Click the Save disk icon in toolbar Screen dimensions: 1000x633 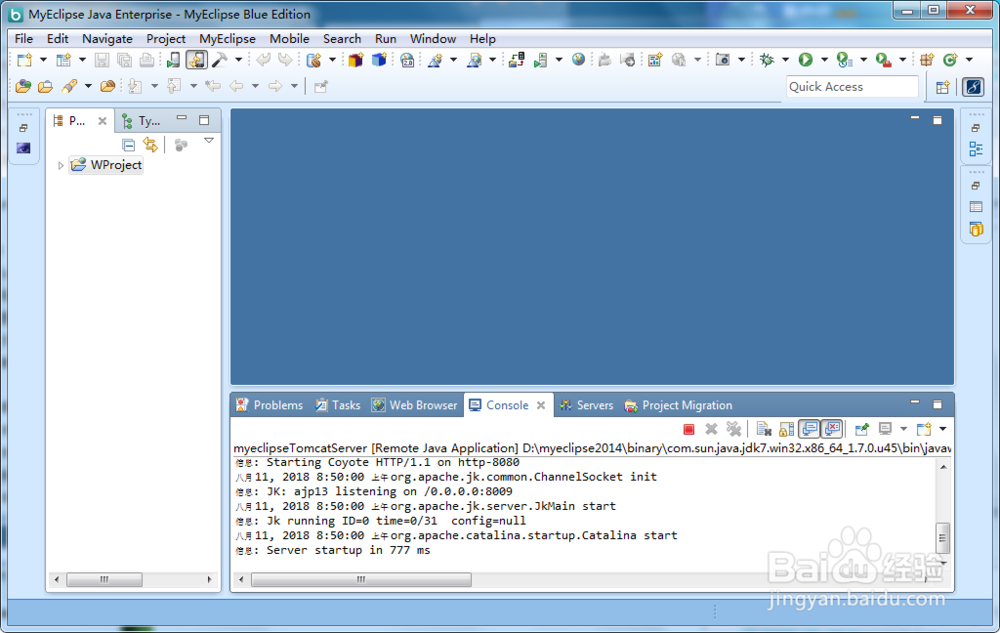101,60
